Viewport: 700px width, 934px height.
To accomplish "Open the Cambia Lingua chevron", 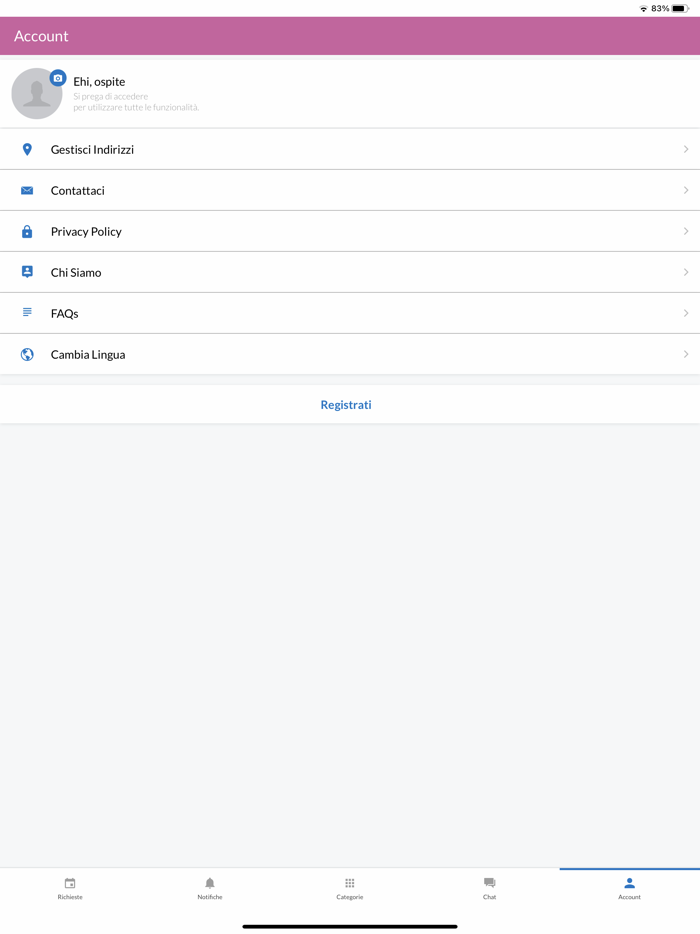I will pos(686,353).
